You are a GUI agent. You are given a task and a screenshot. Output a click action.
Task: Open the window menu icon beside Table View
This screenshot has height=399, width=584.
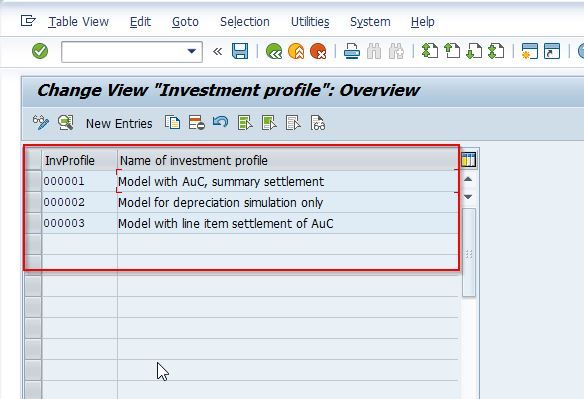(x=28, y=20)
